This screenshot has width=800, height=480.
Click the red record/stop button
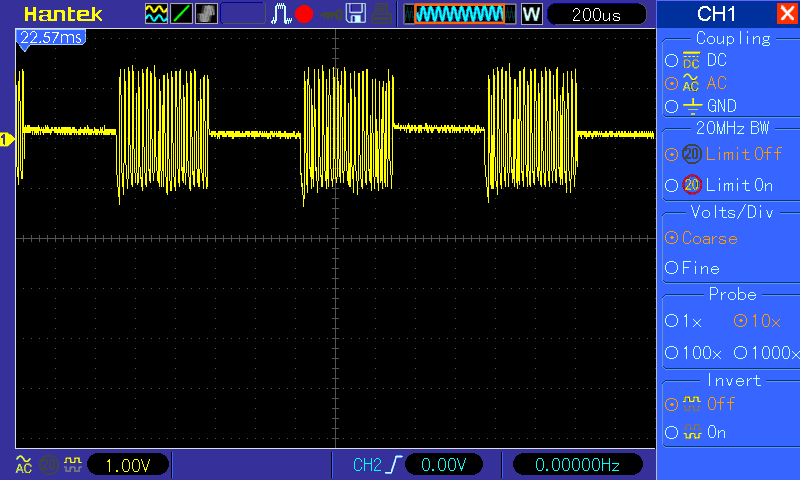coord(304,14)
